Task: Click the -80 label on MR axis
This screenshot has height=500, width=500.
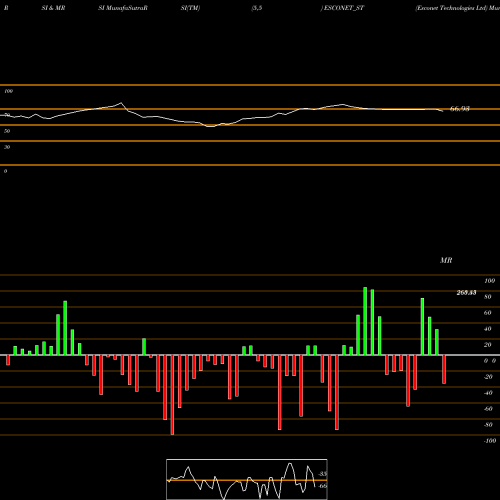Action: click(x=488, y=425)
